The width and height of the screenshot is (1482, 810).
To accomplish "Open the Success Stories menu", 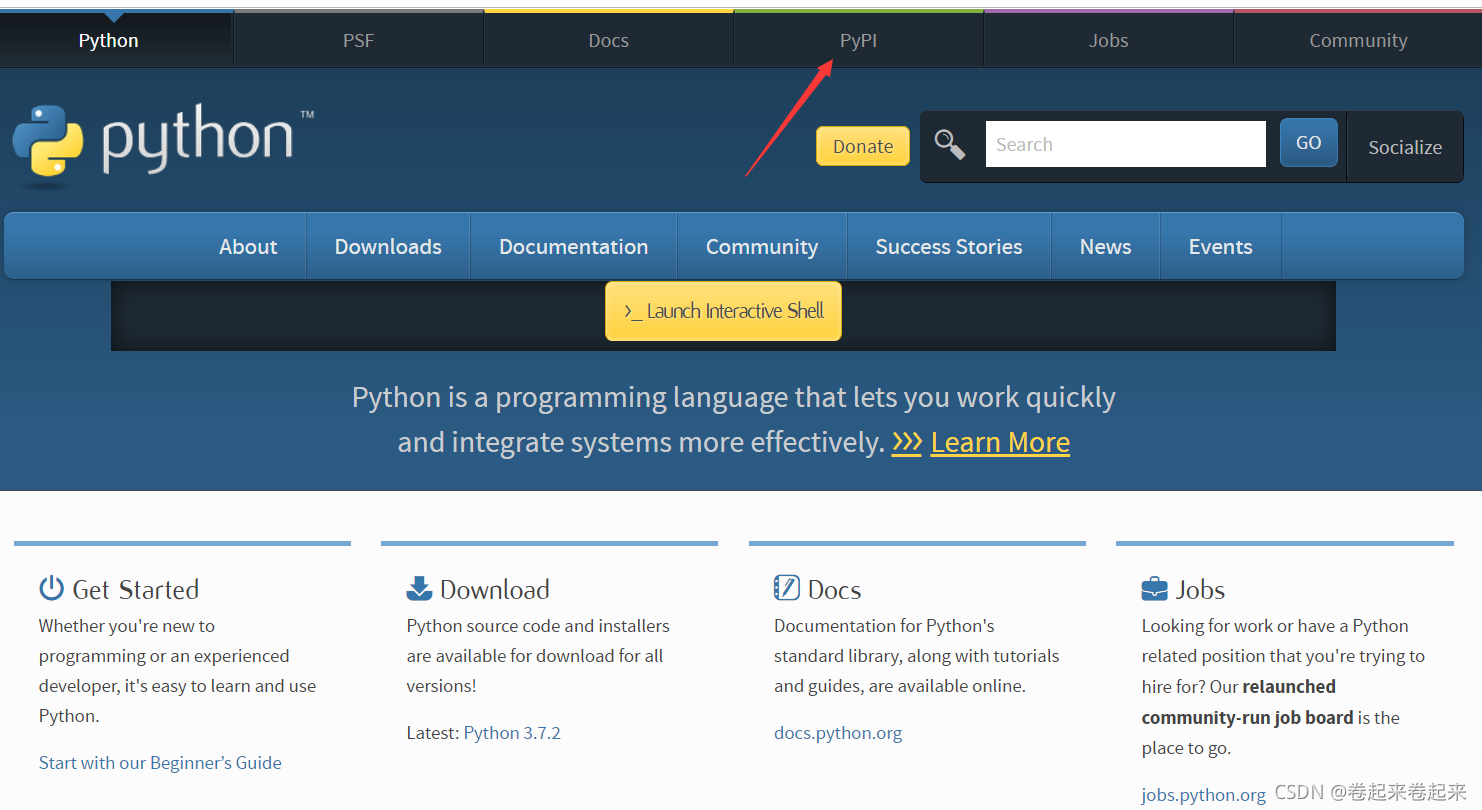I will tap(949, 247).
